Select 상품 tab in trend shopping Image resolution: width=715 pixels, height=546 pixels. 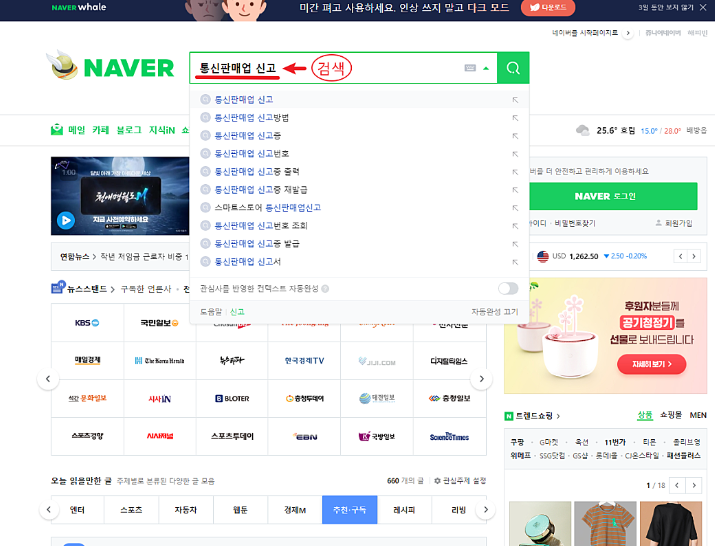coord(645,415)
